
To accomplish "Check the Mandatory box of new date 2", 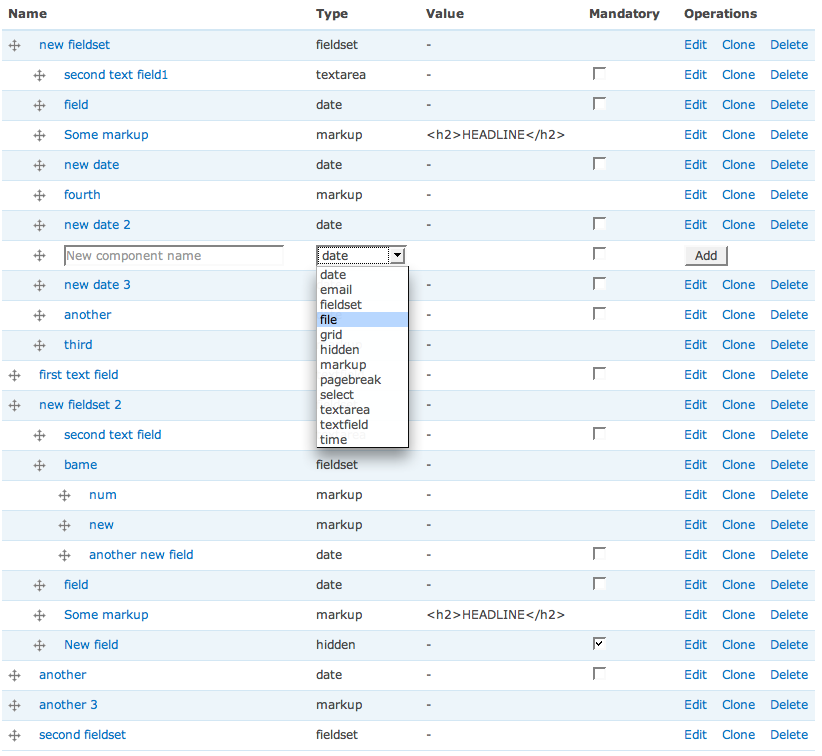I will click(599, 223).
